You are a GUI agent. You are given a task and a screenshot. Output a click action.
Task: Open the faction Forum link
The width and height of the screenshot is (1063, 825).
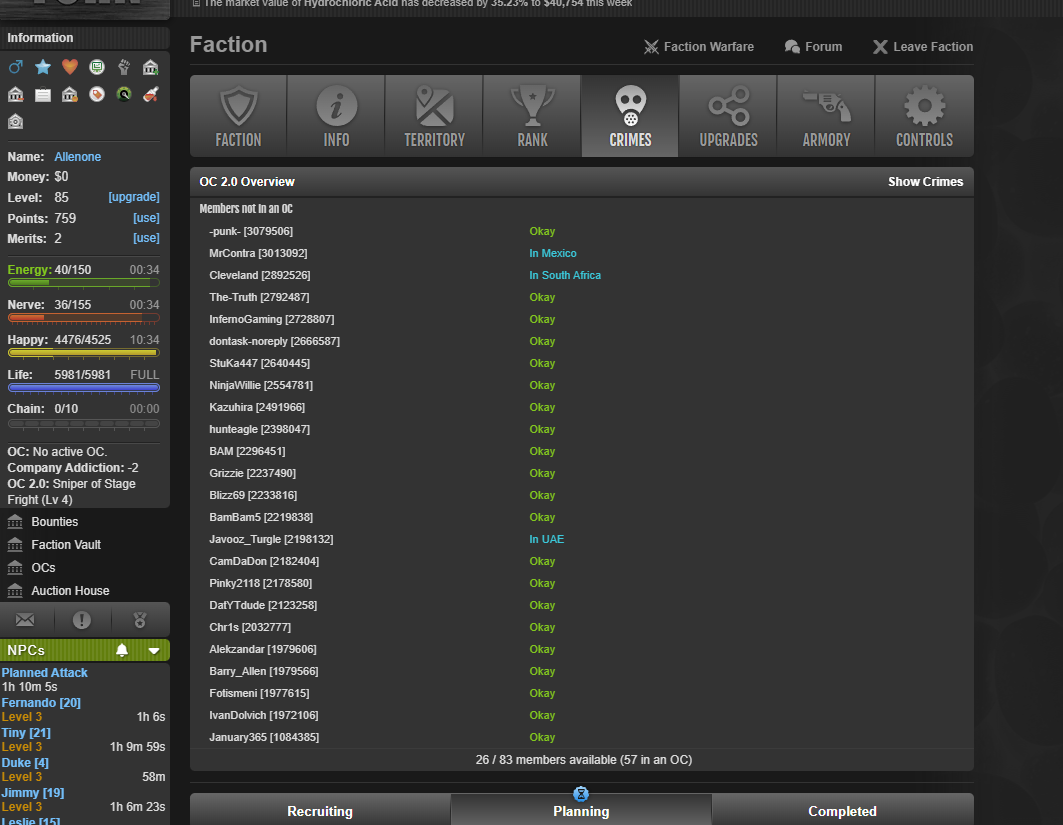click(x=814, y=47)
